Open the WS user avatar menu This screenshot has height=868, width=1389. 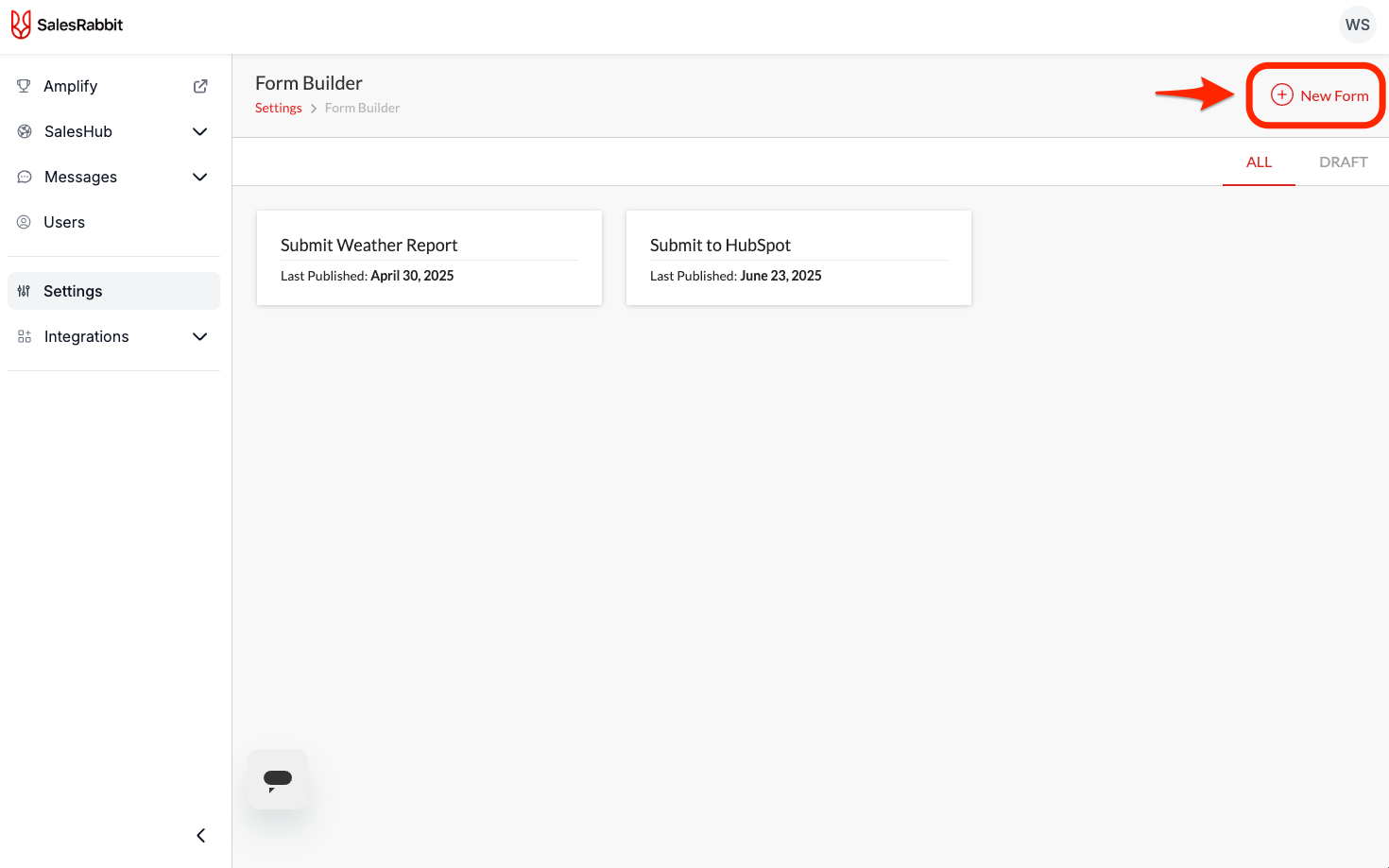pos(1357,25)
